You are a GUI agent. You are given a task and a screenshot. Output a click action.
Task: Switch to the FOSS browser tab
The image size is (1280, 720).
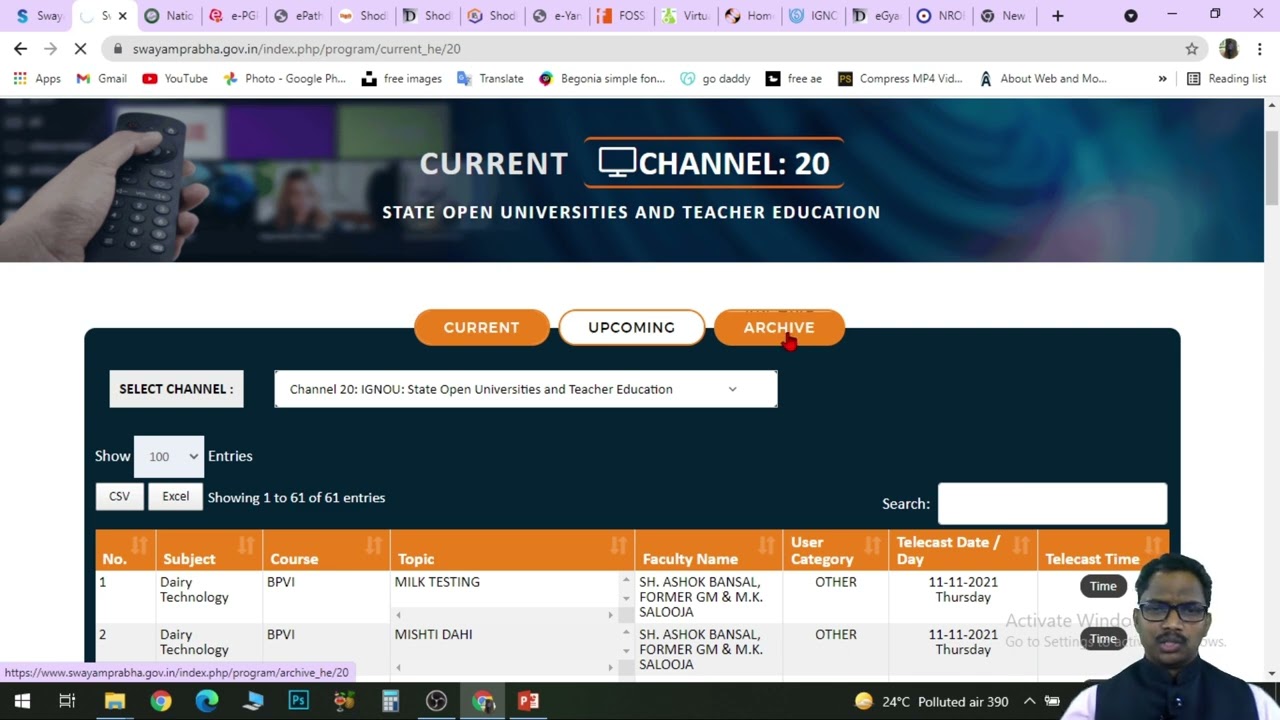click(621, 16)
